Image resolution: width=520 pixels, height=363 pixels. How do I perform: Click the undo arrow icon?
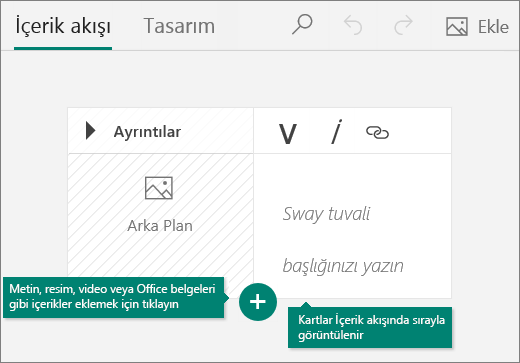click(x=353, y=25)
